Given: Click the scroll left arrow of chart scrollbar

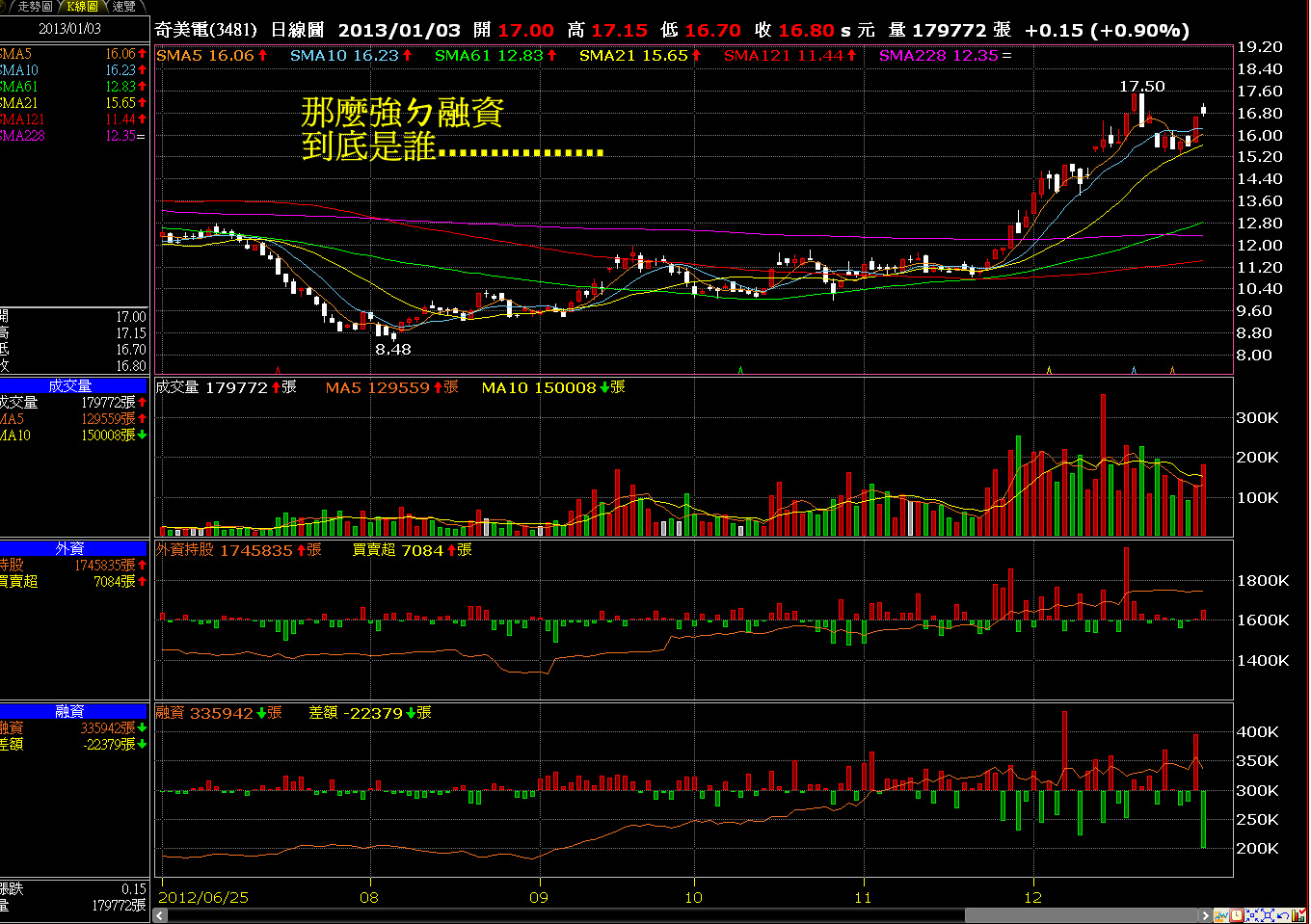Looking at the screenshot, I should point(161,915).
